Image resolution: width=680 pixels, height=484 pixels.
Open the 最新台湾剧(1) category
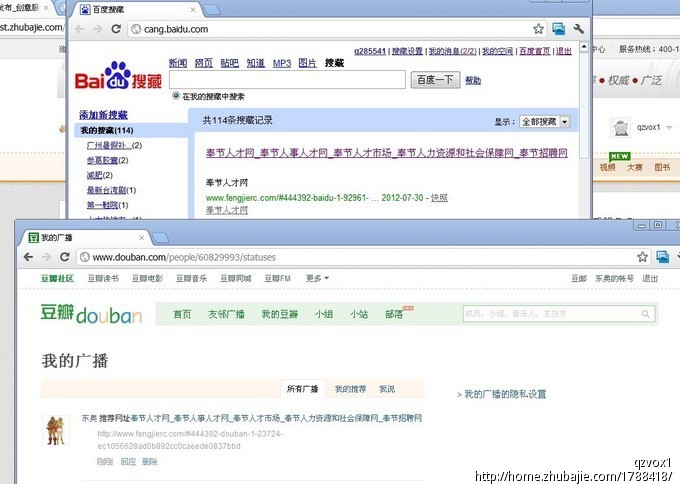click(x=111, y=190)
